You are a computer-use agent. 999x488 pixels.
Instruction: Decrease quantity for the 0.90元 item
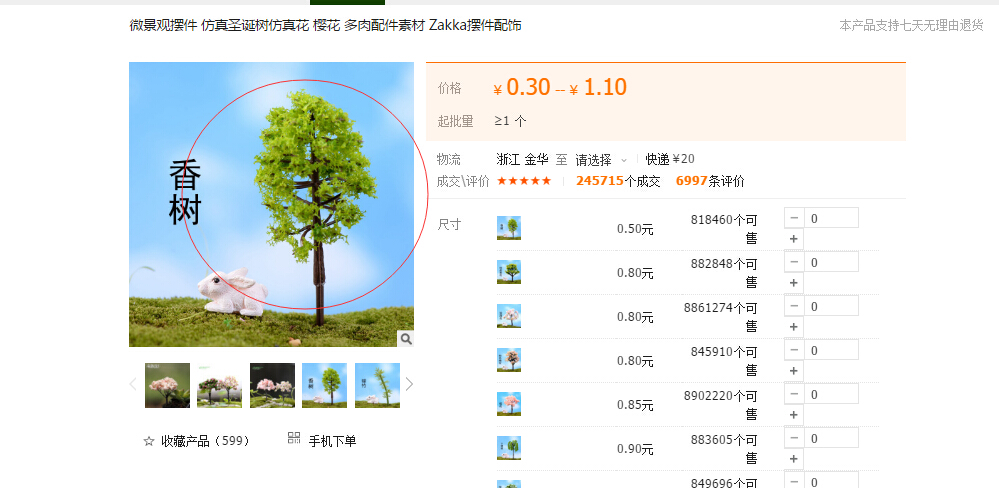[794, 438]
